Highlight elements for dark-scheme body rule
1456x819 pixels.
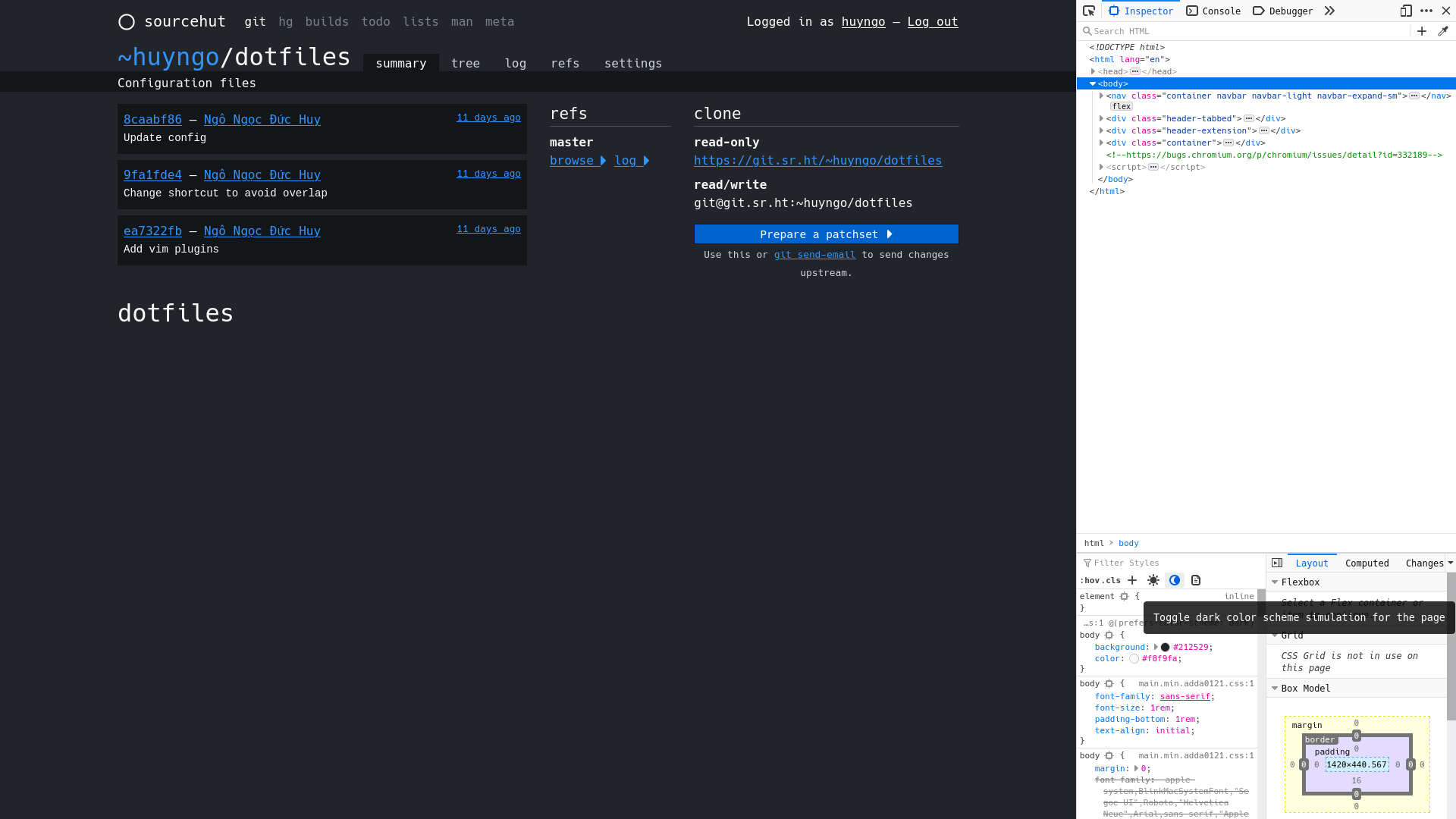tap(1109, 635)
